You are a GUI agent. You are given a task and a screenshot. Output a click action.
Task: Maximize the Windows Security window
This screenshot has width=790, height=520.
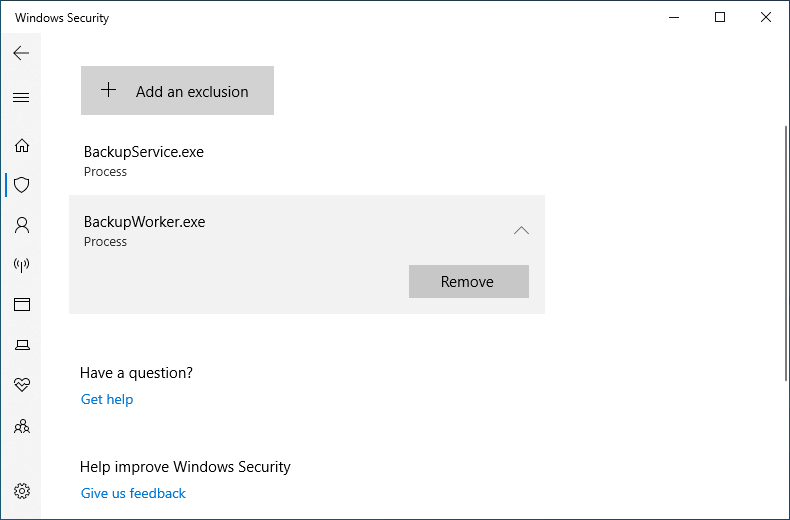click(x=720, y=17)
